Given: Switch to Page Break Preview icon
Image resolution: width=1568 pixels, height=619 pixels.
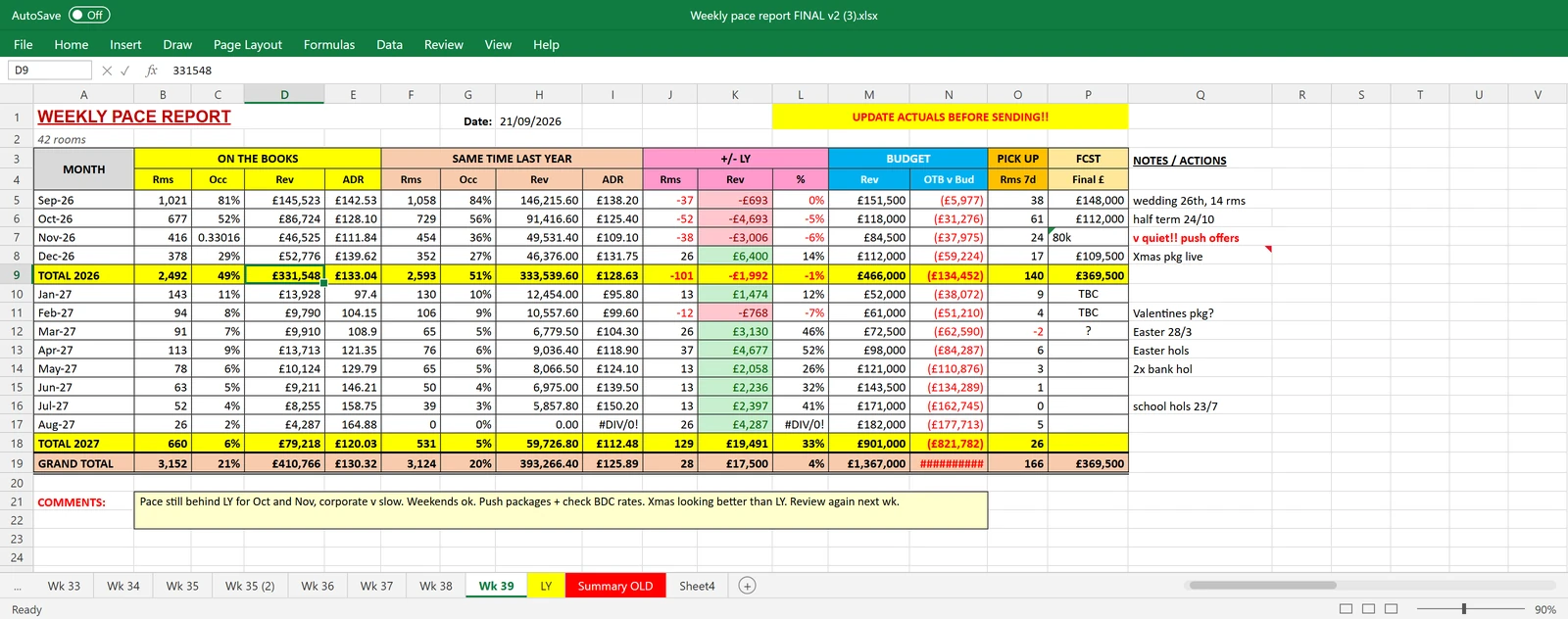Looking at the screenshot, I should coord(1392,609).
